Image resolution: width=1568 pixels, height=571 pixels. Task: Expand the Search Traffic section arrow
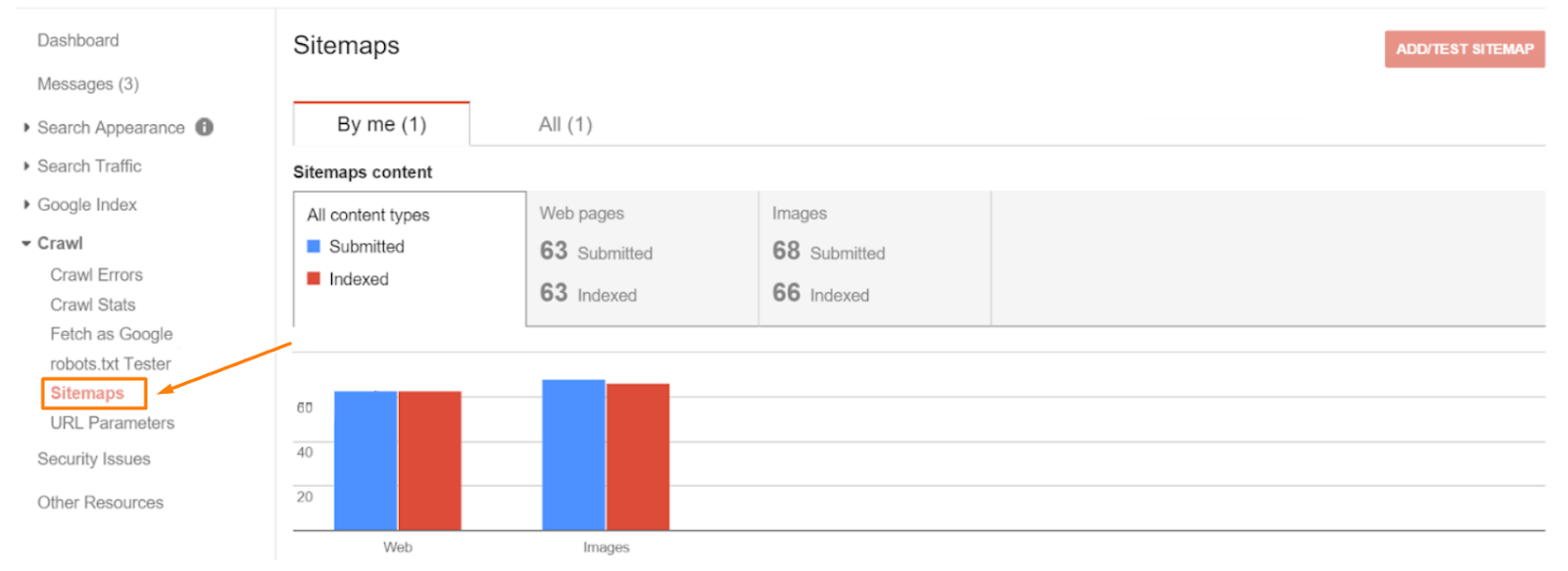pos(26,167)
